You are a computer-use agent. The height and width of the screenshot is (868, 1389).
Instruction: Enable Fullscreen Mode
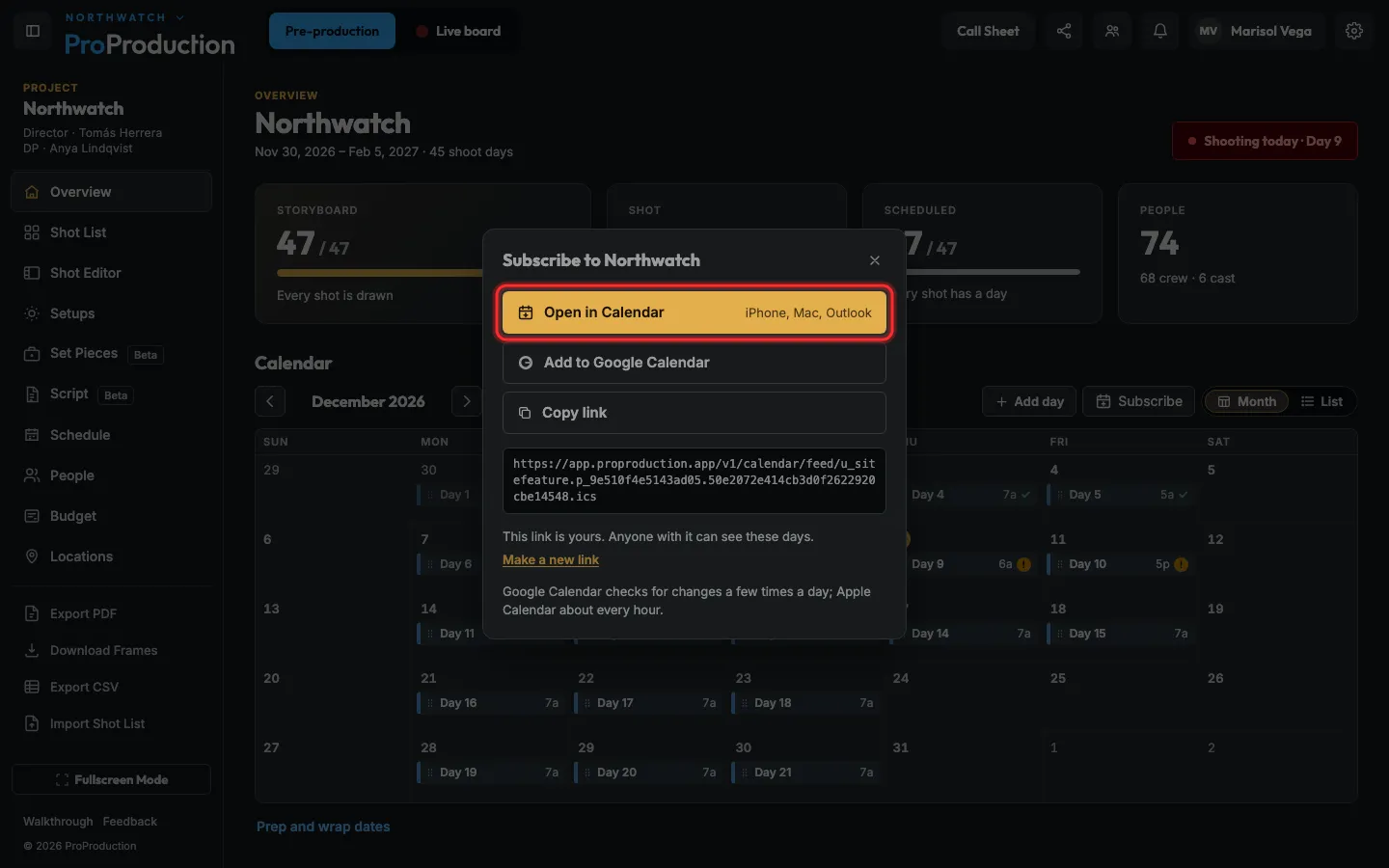pyautogui.click(x=112, y=779)
